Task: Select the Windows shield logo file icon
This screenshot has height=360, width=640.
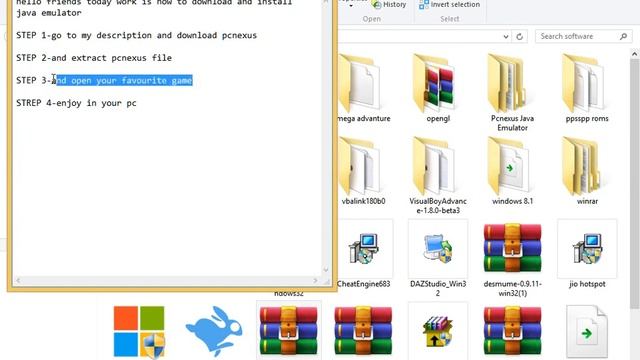Action: [x=139, y=332]
